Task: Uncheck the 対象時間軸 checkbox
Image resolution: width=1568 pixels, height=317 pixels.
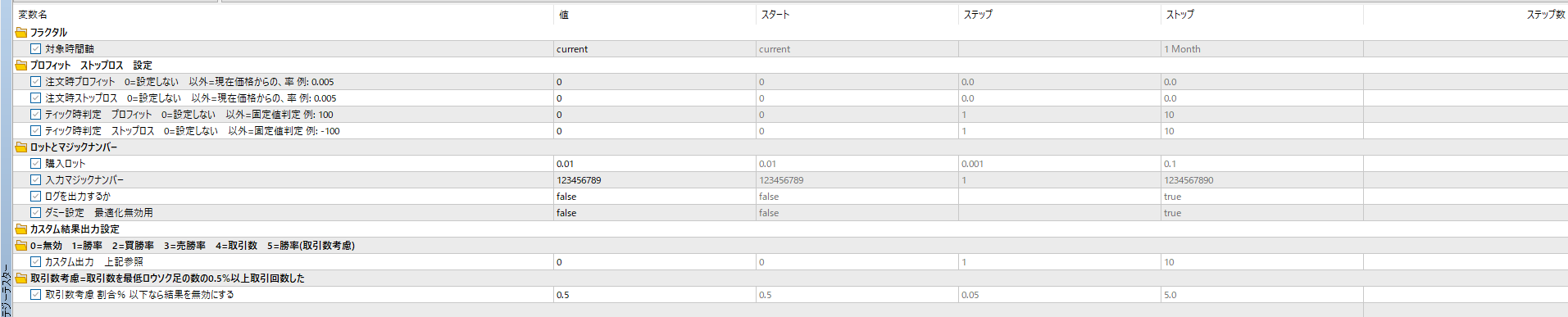Action: click(x=36, y=49)
